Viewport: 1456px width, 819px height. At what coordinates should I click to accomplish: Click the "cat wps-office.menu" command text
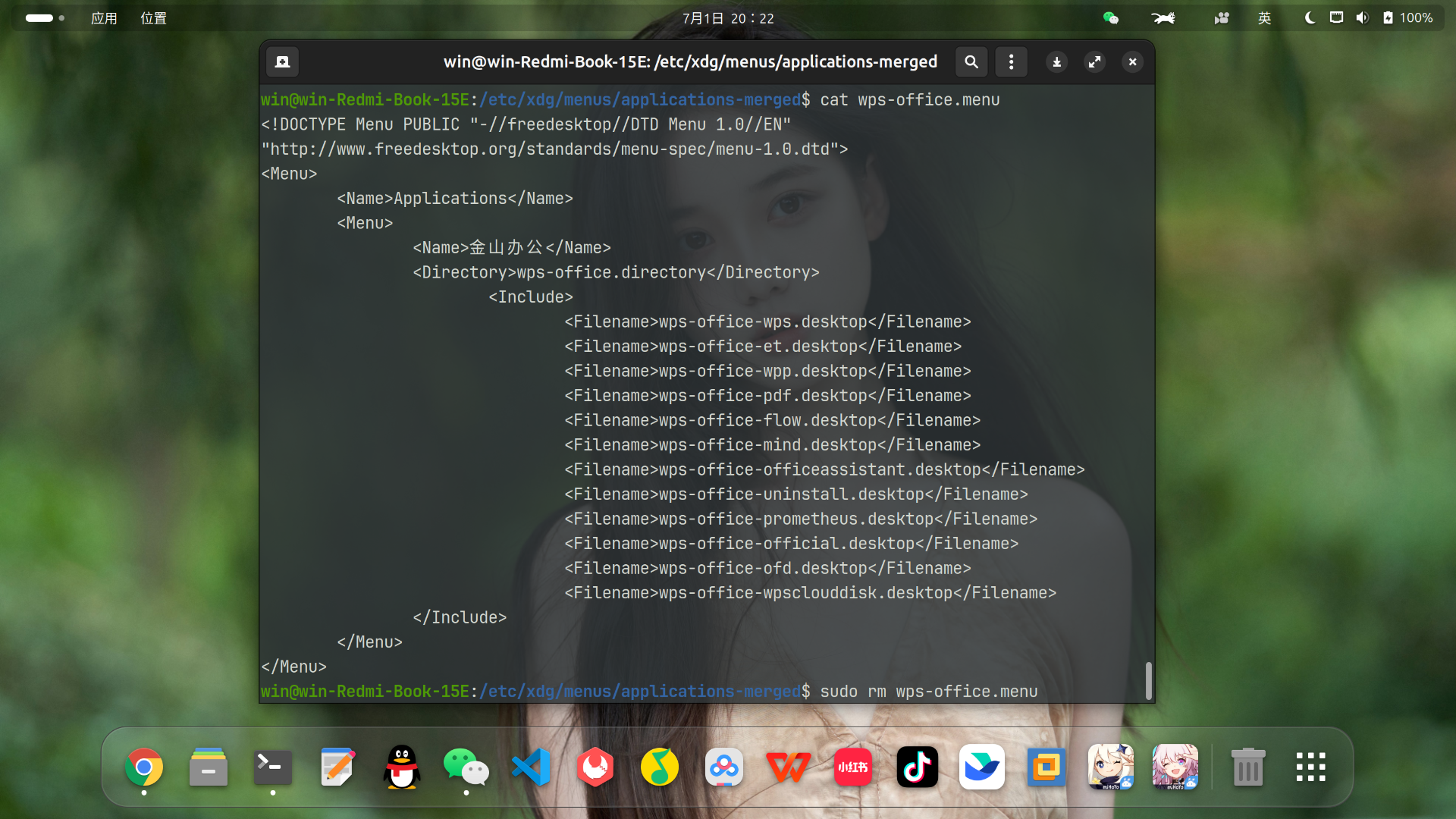coord(910,100)
